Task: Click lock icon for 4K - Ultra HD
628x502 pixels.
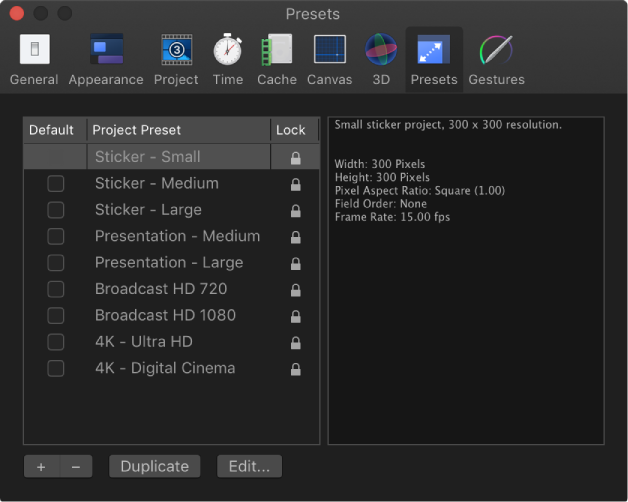Action: pyautogui.click(x=296, y=343)
